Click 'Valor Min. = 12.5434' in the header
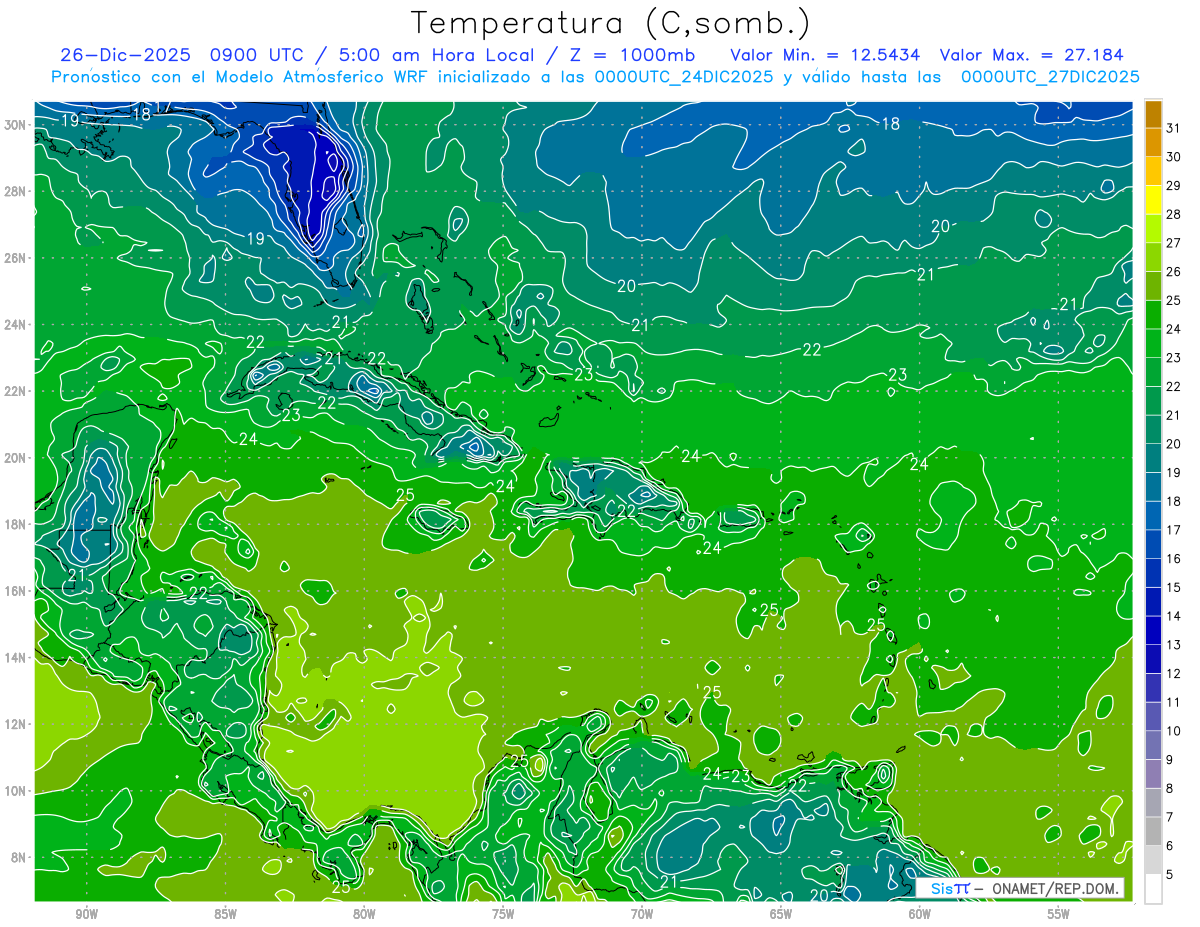This screenshot has height=927, width=1200. pos(825,55)
